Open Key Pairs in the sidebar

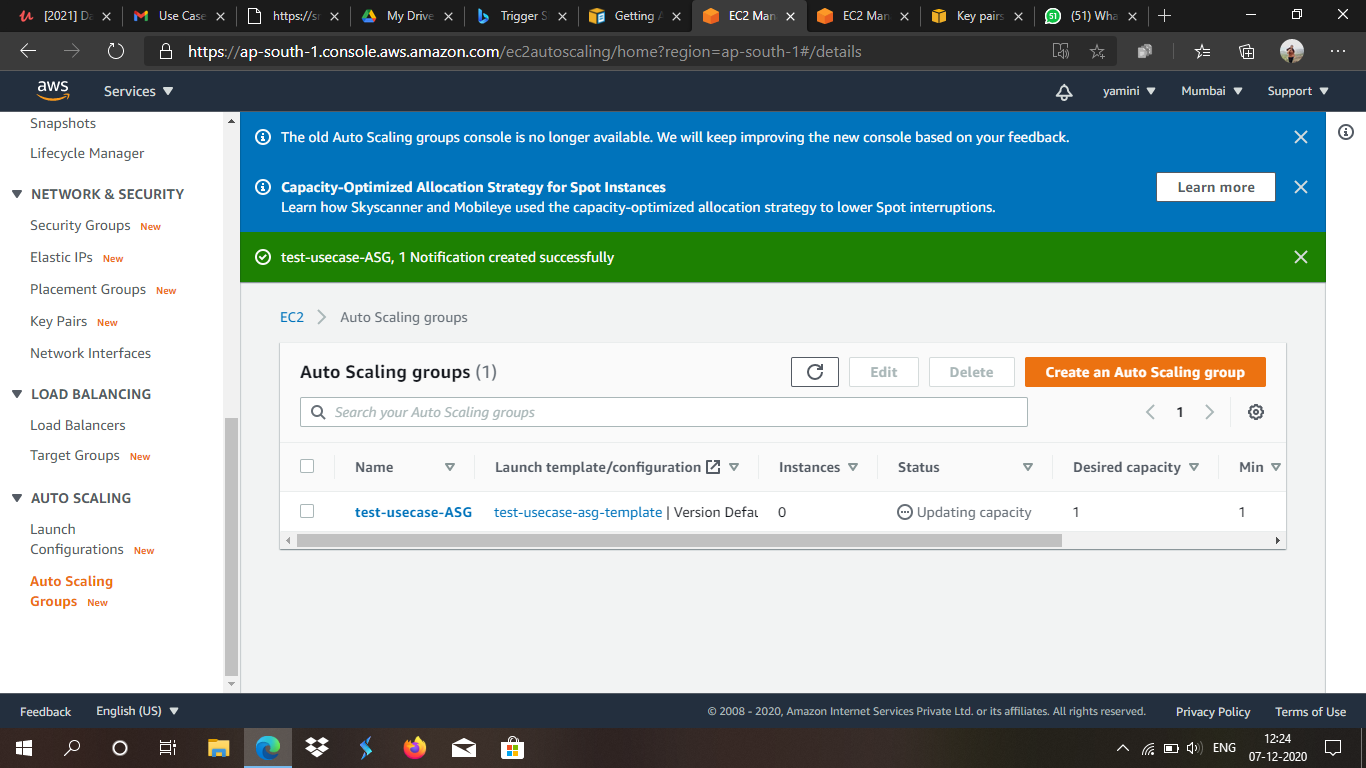(x=58, y=321)
